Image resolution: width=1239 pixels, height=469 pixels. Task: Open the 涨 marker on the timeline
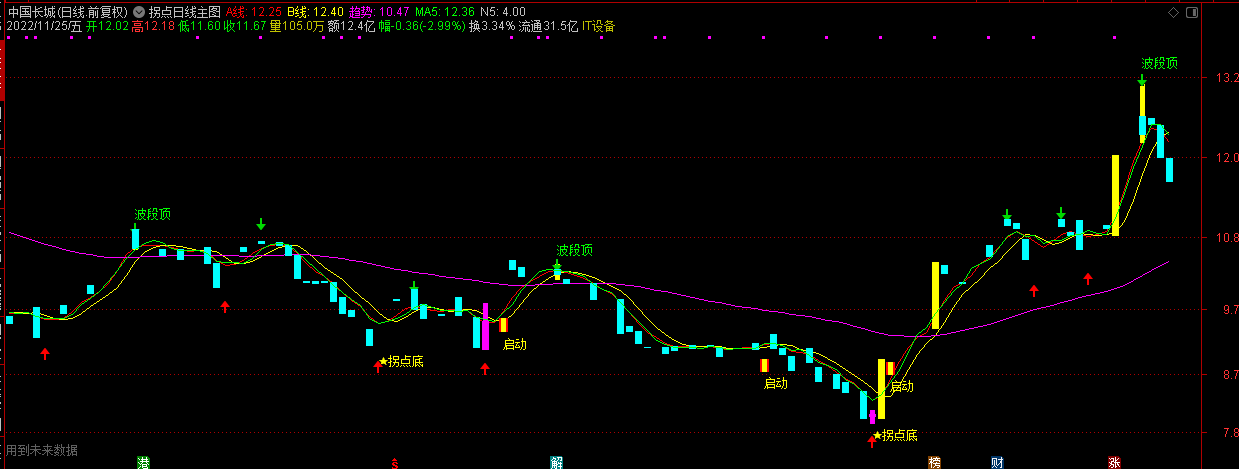click(x=1113, y=462)
